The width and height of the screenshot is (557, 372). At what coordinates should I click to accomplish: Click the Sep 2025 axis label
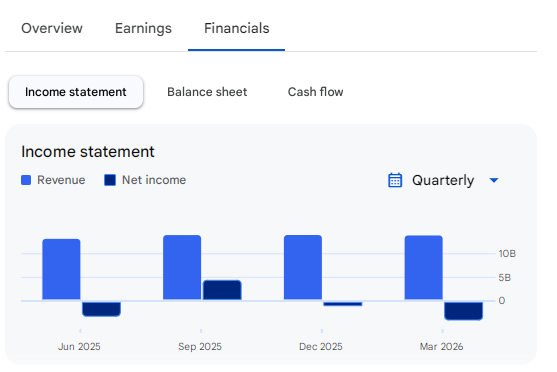point(200,347)
